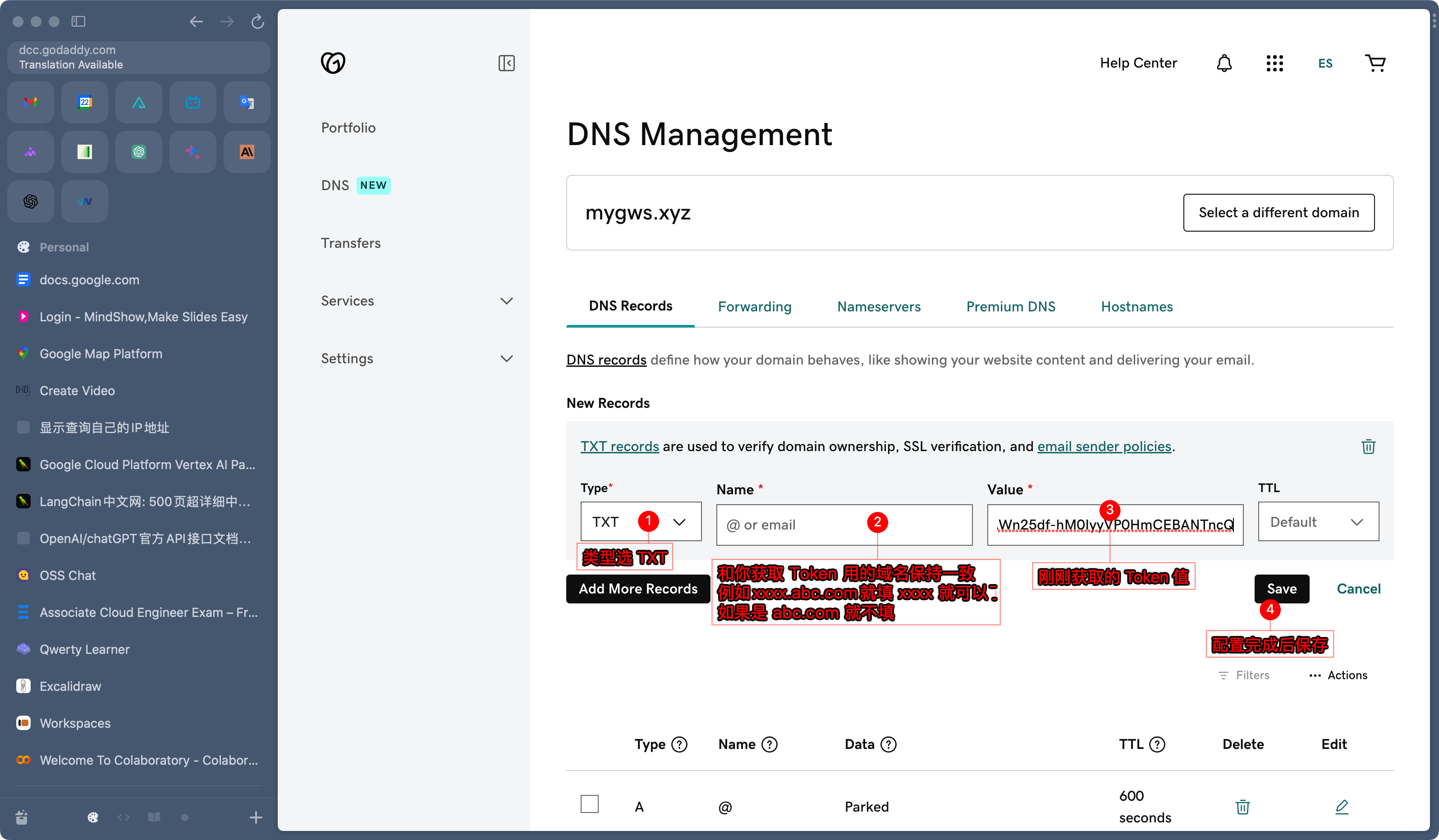Click the Help Center icon
The width and height of the screenshot is (1439, 840).
point(1139,62)
